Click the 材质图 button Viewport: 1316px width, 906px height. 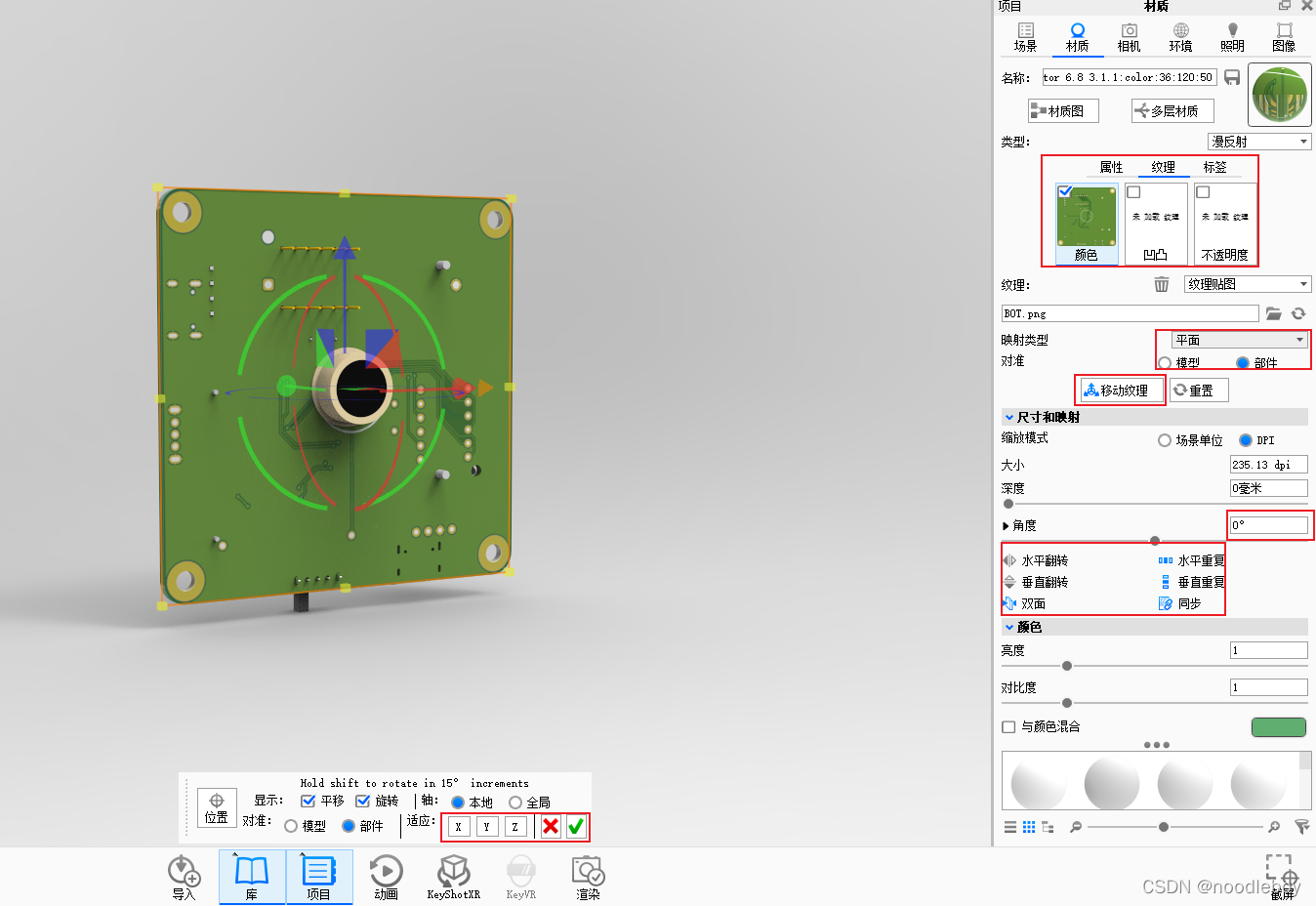(1063, 111)
